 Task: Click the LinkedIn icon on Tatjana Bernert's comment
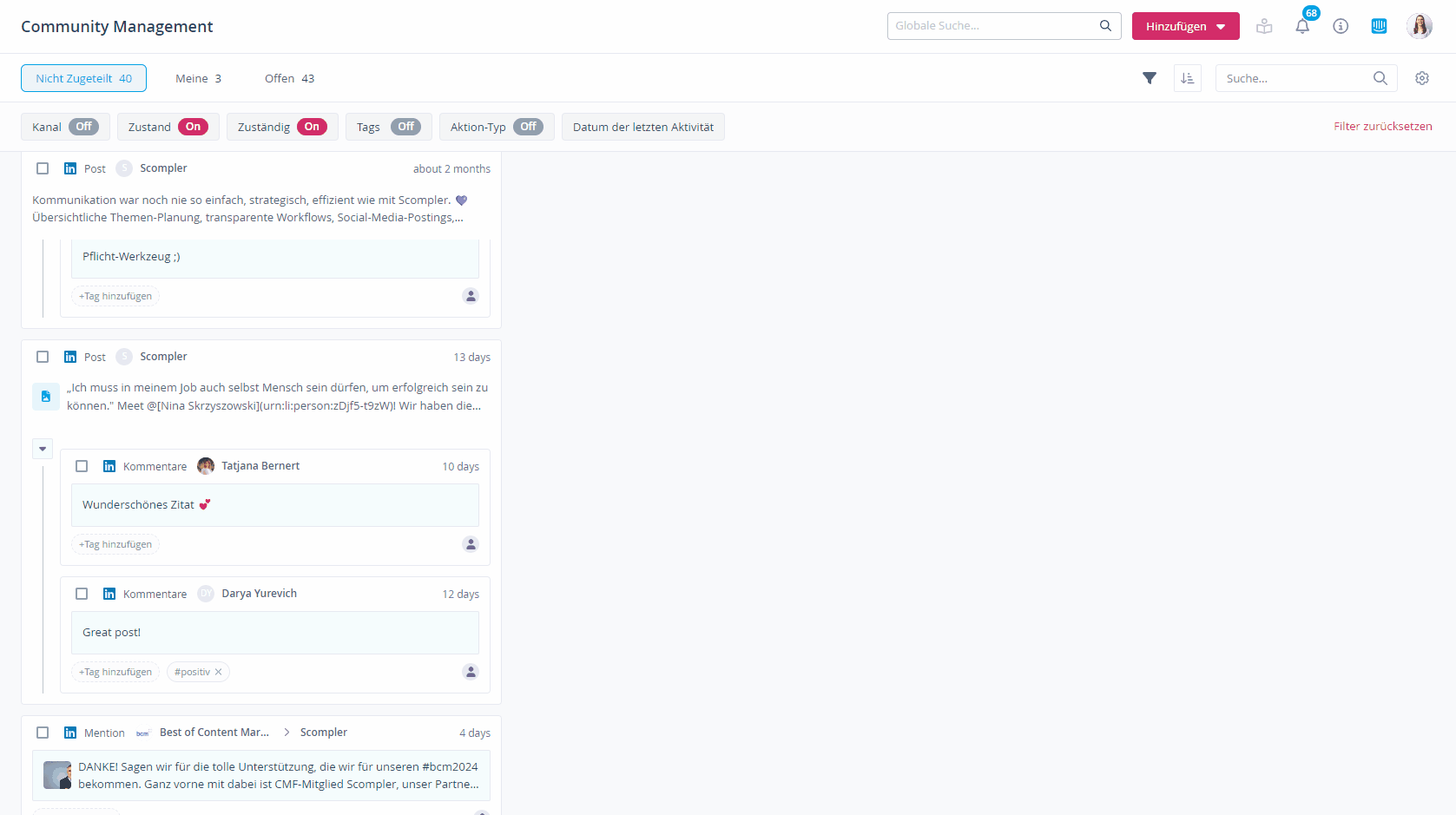(x=109, y=466)
